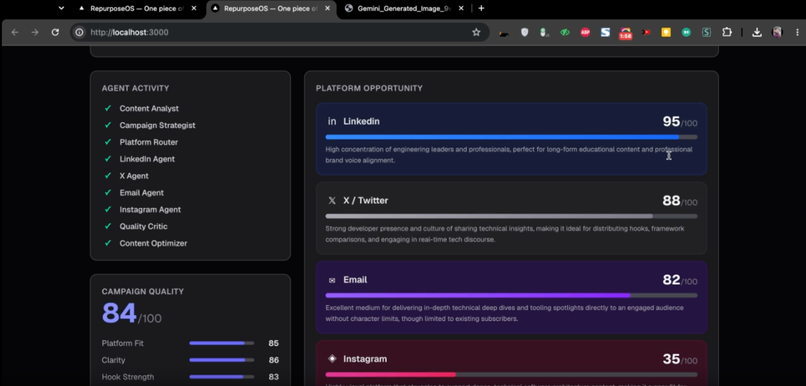Click the gray X / Twitter progress bar
The width and height of the screenshot is (806, 386).
(x=511, y=216)
